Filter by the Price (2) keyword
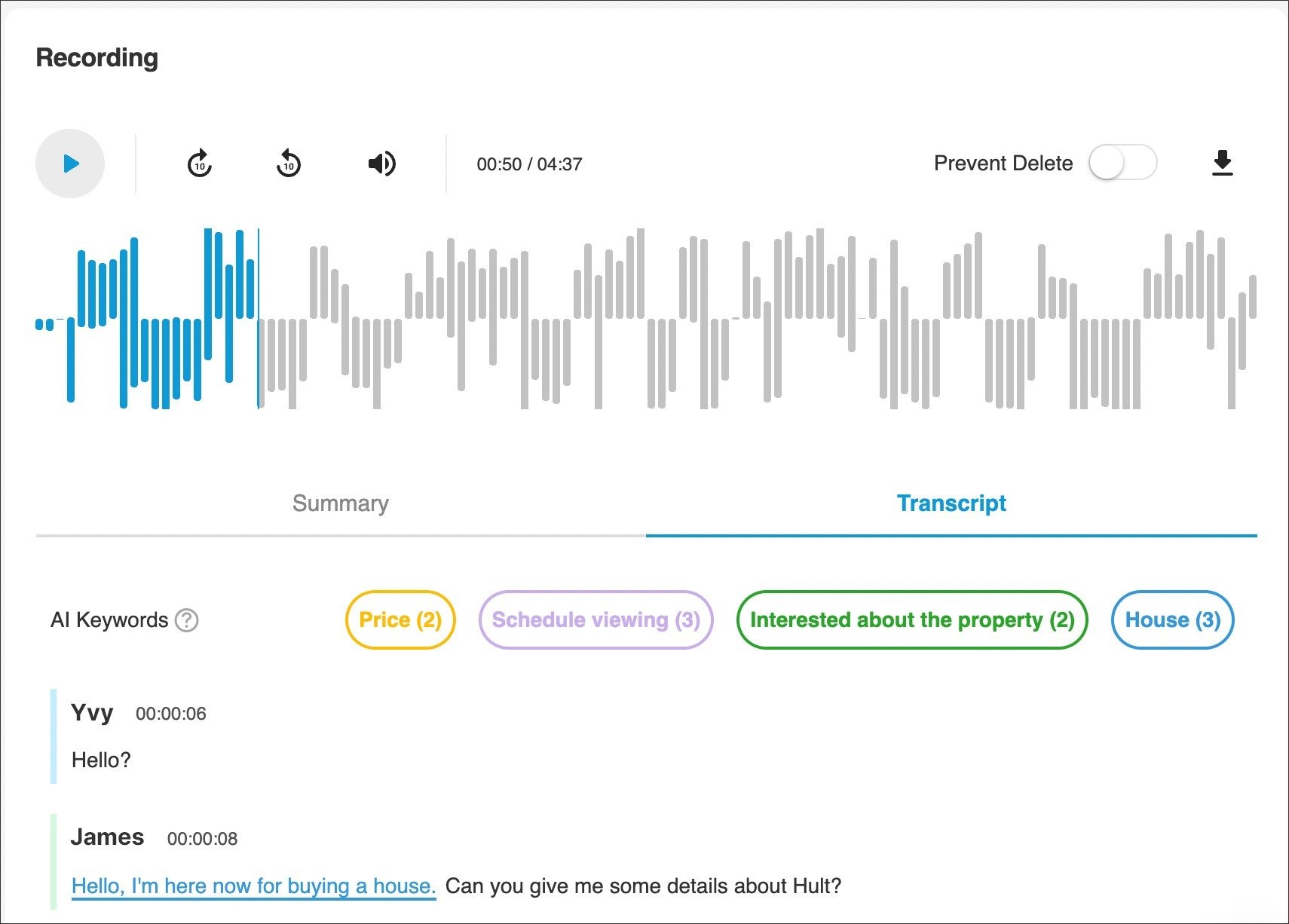Image resolution: width=1289 pixels, height=924 pixels. point(400,620)
